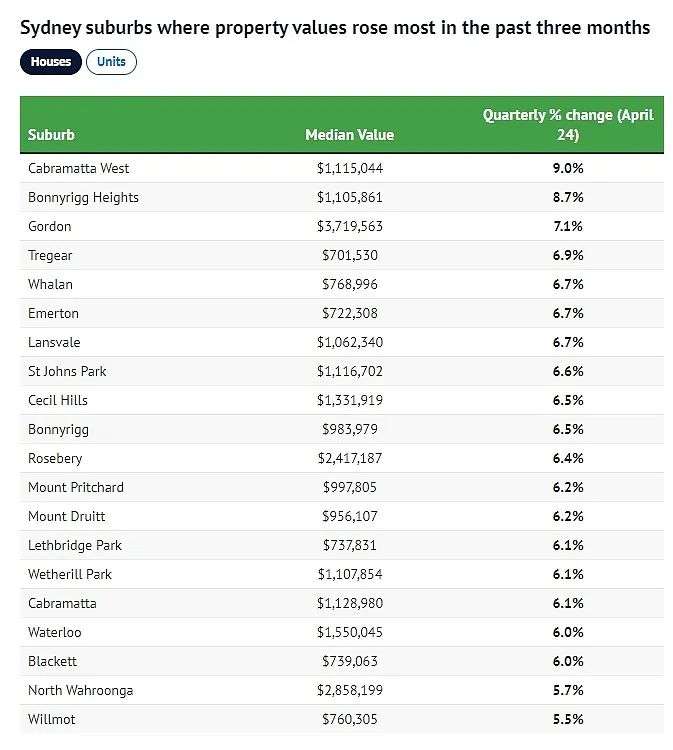Select the Houses tab

coord(51,62)
